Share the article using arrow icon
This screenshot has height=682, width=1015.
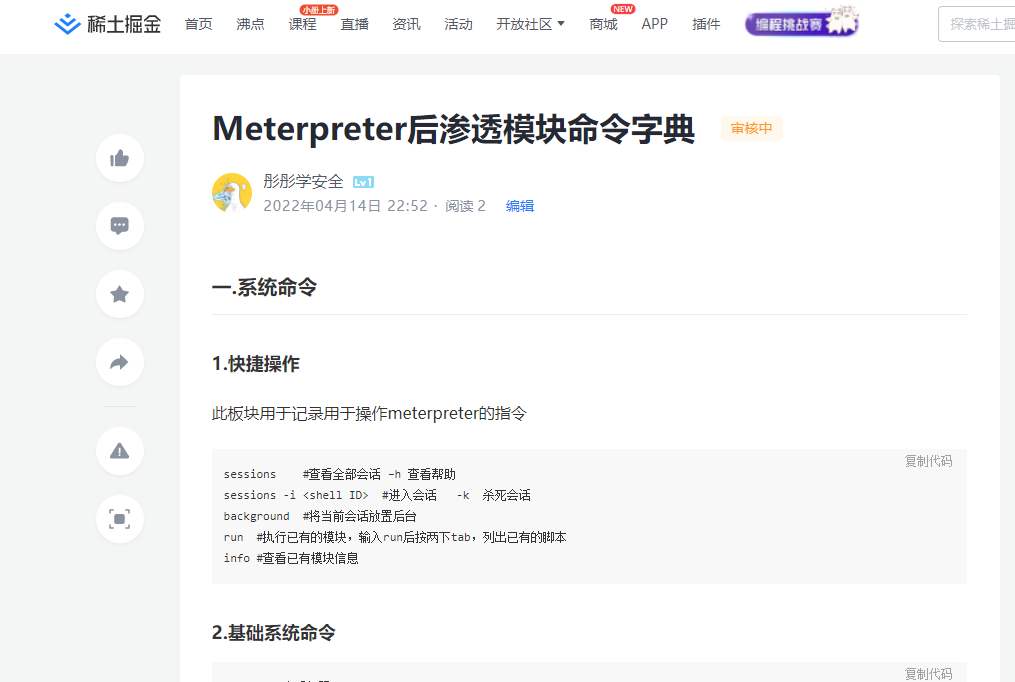120,362
